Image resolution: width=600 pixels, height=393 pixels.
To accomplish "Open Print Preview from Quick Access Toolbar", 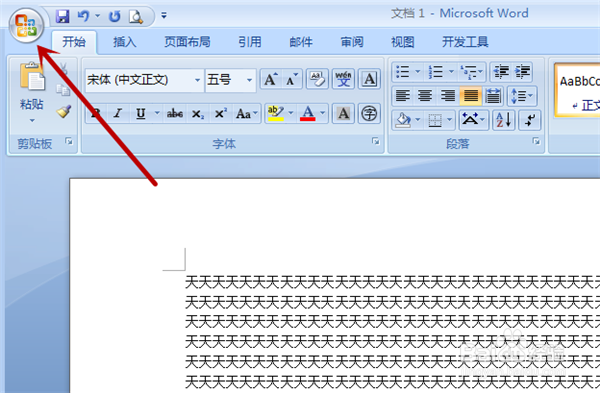I will coord(136,16).
